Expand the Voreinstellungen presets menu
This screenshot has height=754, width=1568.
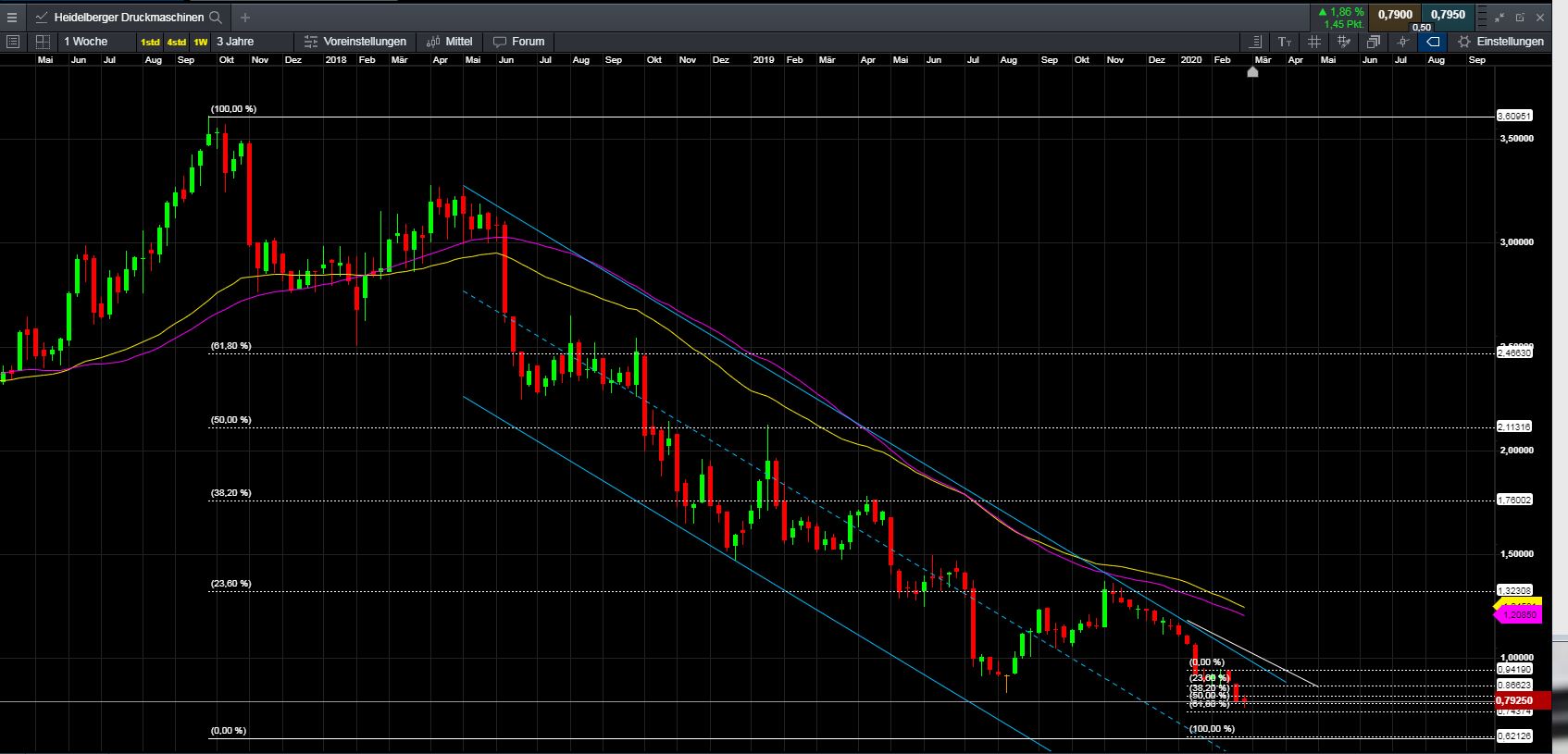click(355, 42)
